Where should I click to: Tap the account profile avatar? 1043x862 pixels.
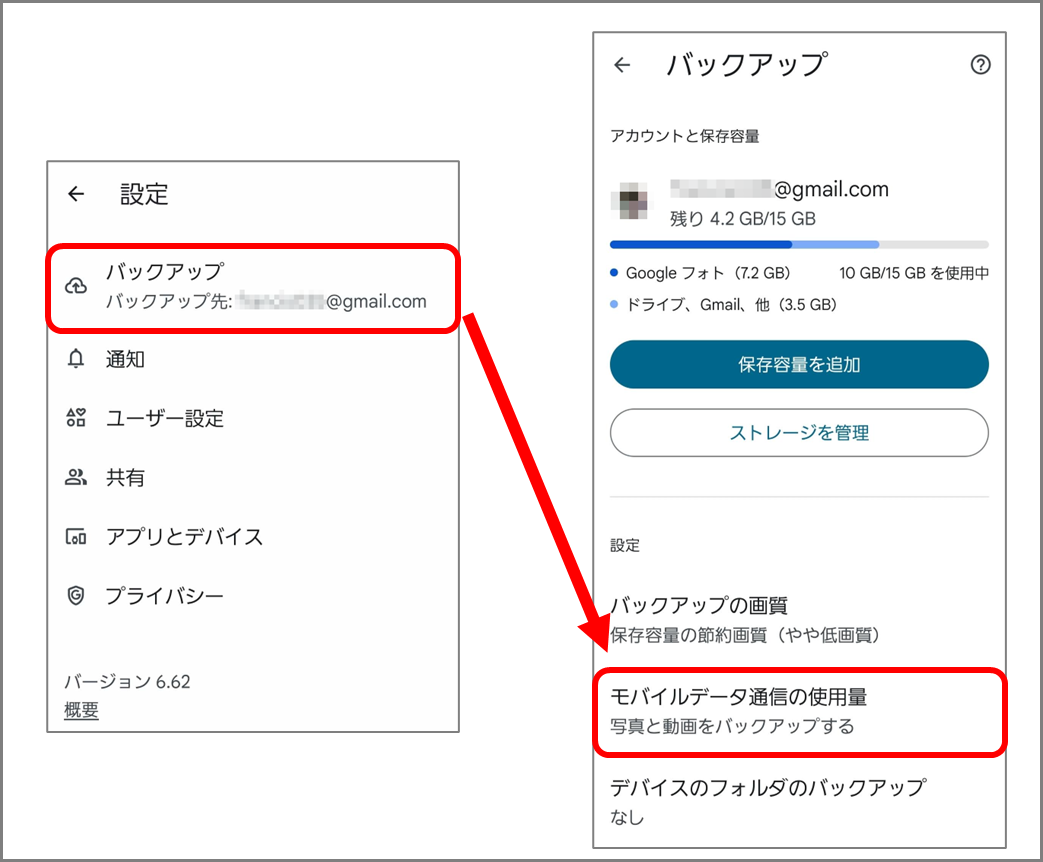(x=633, y=200)
